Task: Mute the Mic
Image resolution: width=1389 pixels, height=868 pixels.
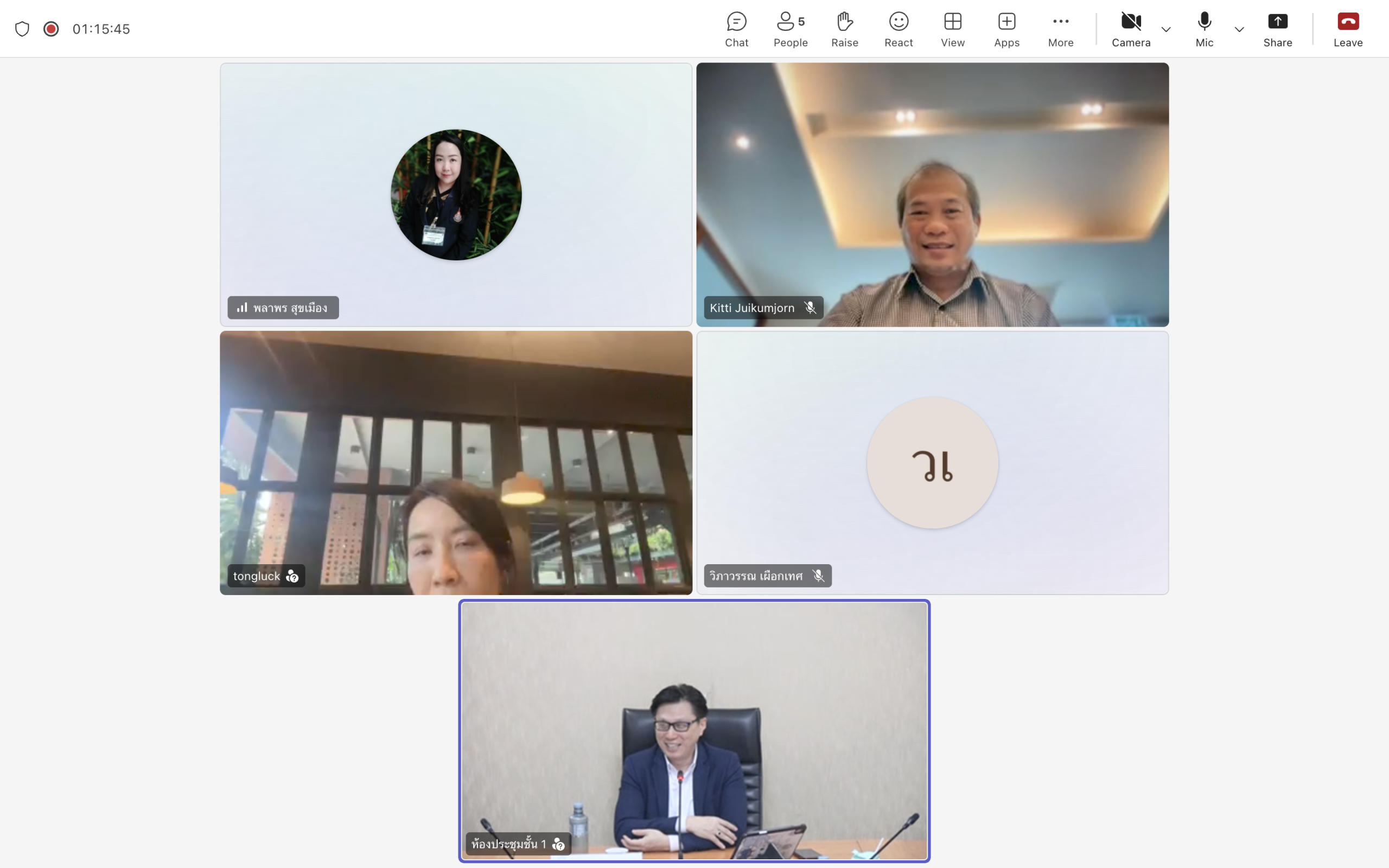Action: (x=1204, y=29)
